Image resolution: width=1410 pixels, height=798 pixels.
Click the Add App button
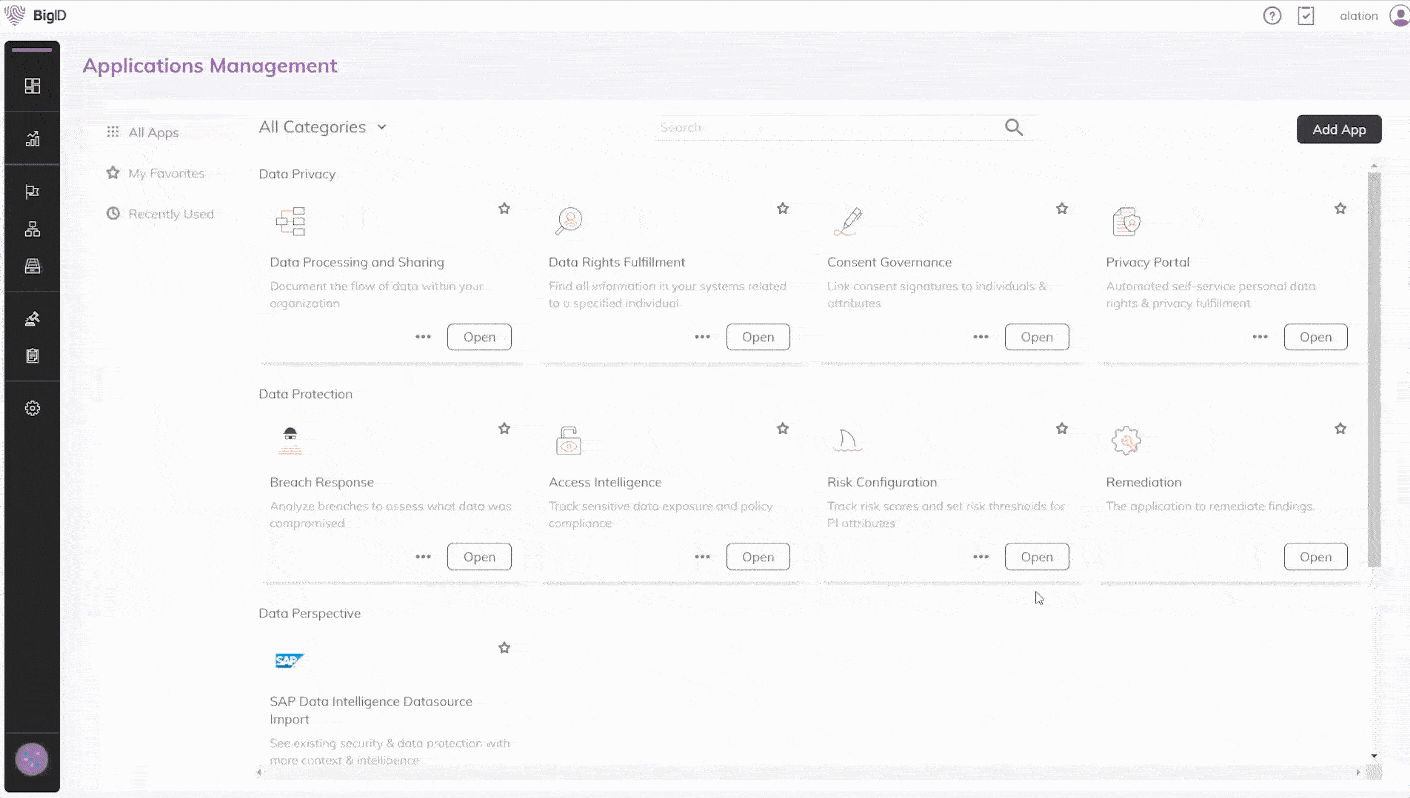coord(1338,130)
